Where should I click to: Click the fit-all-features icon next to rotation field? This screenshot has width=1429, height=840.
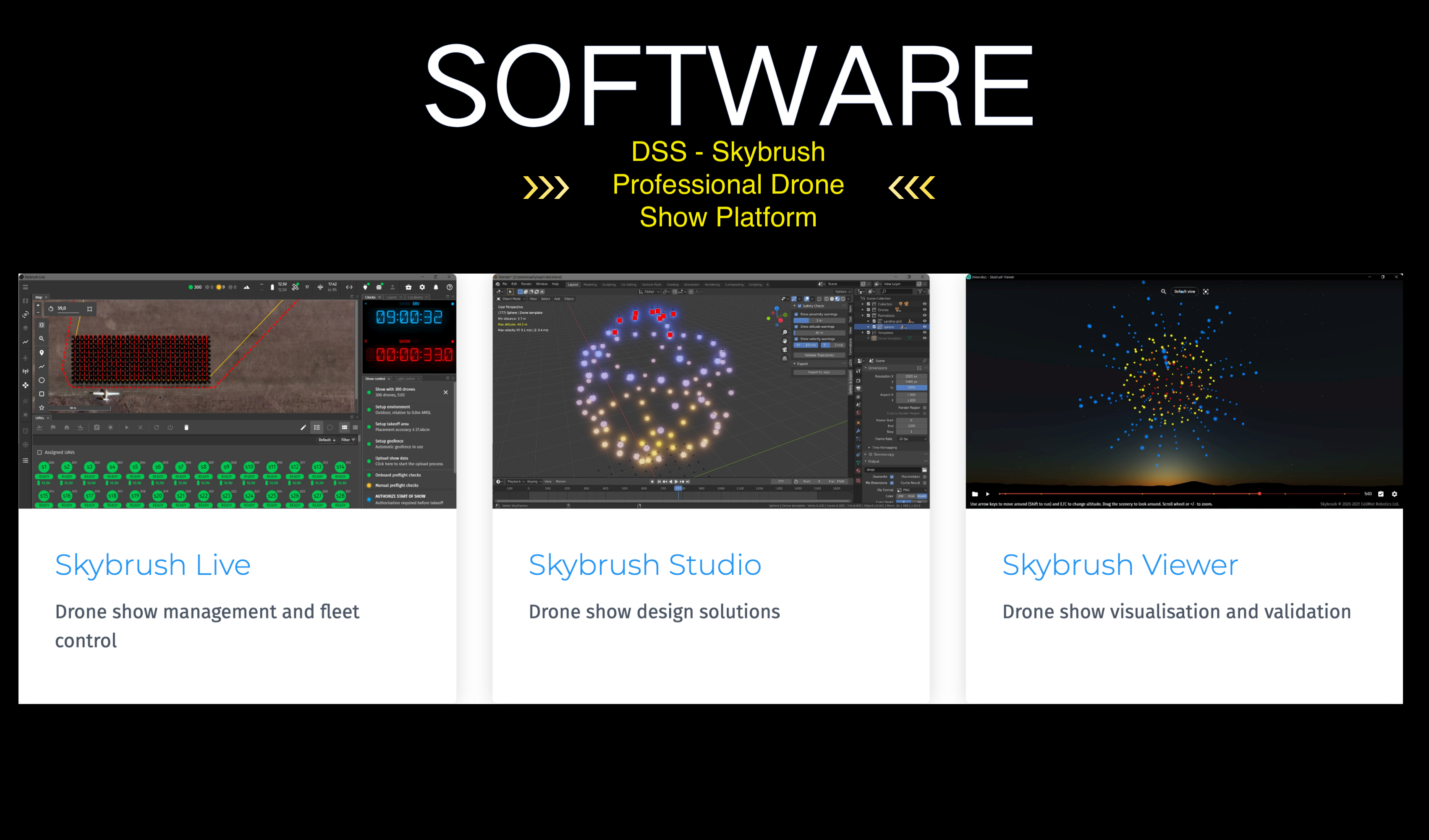coord(89,309)
